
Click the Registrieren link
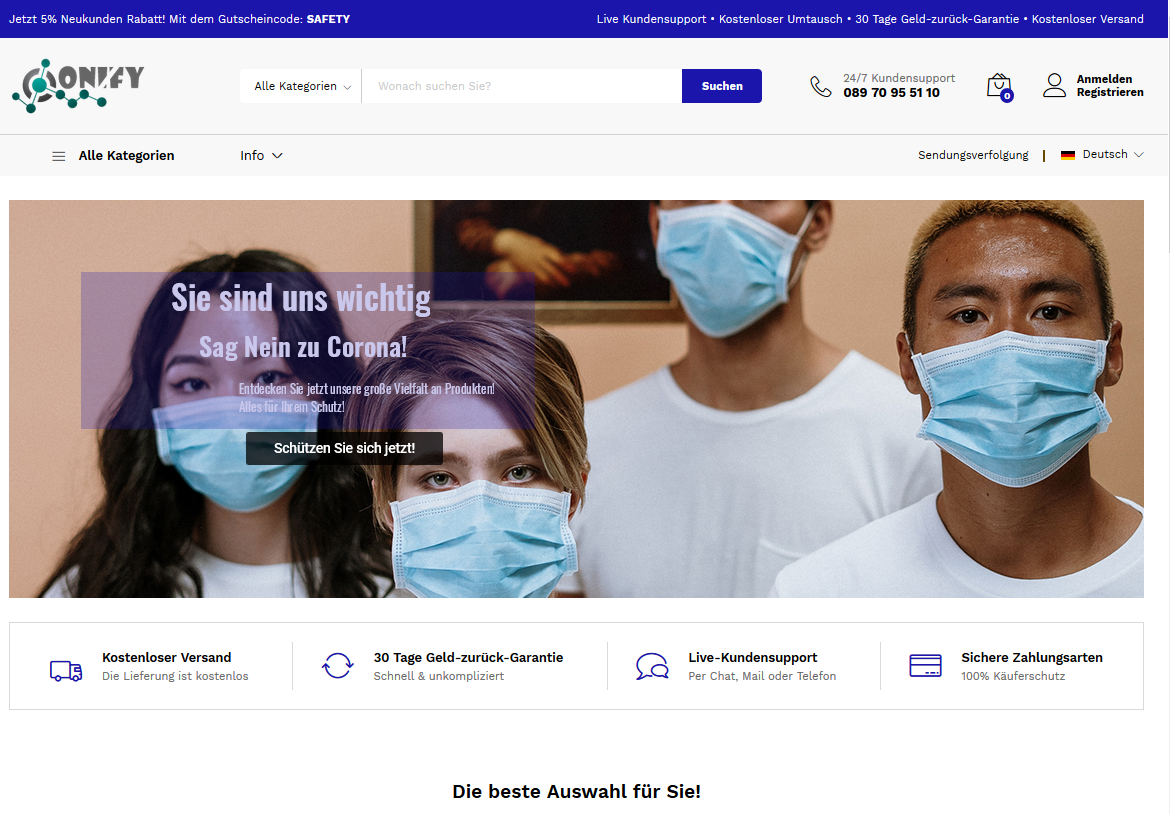(1110, 93)
